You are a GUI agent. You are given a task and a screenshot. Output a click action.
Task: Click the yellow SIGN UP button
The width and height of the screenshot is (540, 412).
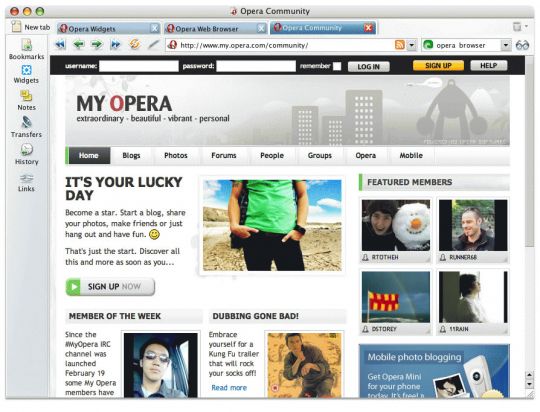pos(438,65)
